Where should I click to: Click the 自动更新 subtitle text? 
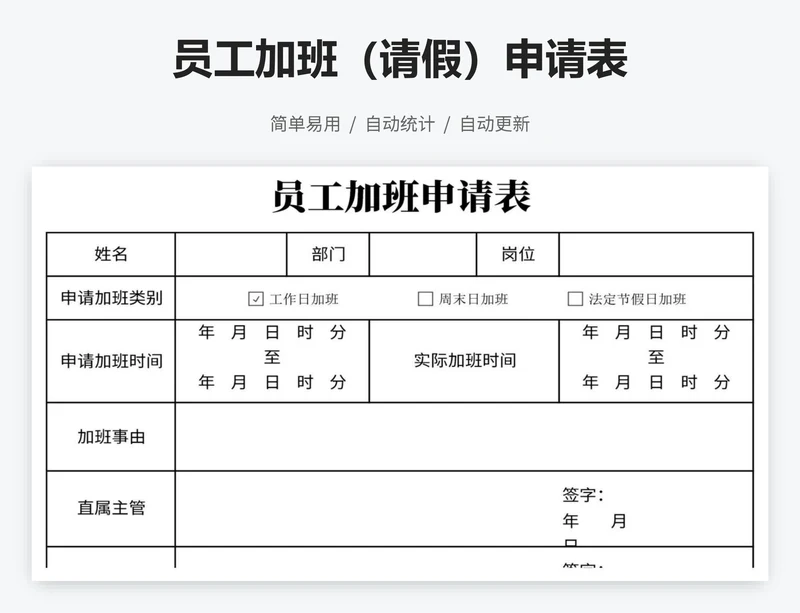click(495, 124)
